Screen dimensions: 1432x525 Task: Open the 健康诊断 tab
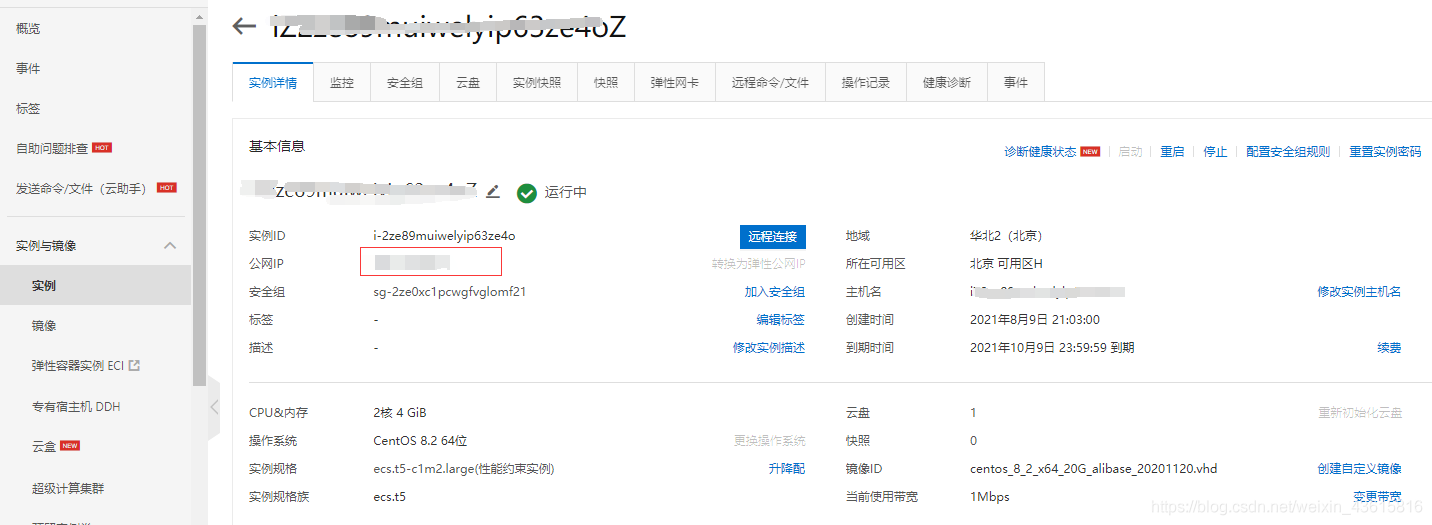pos(947,83)
